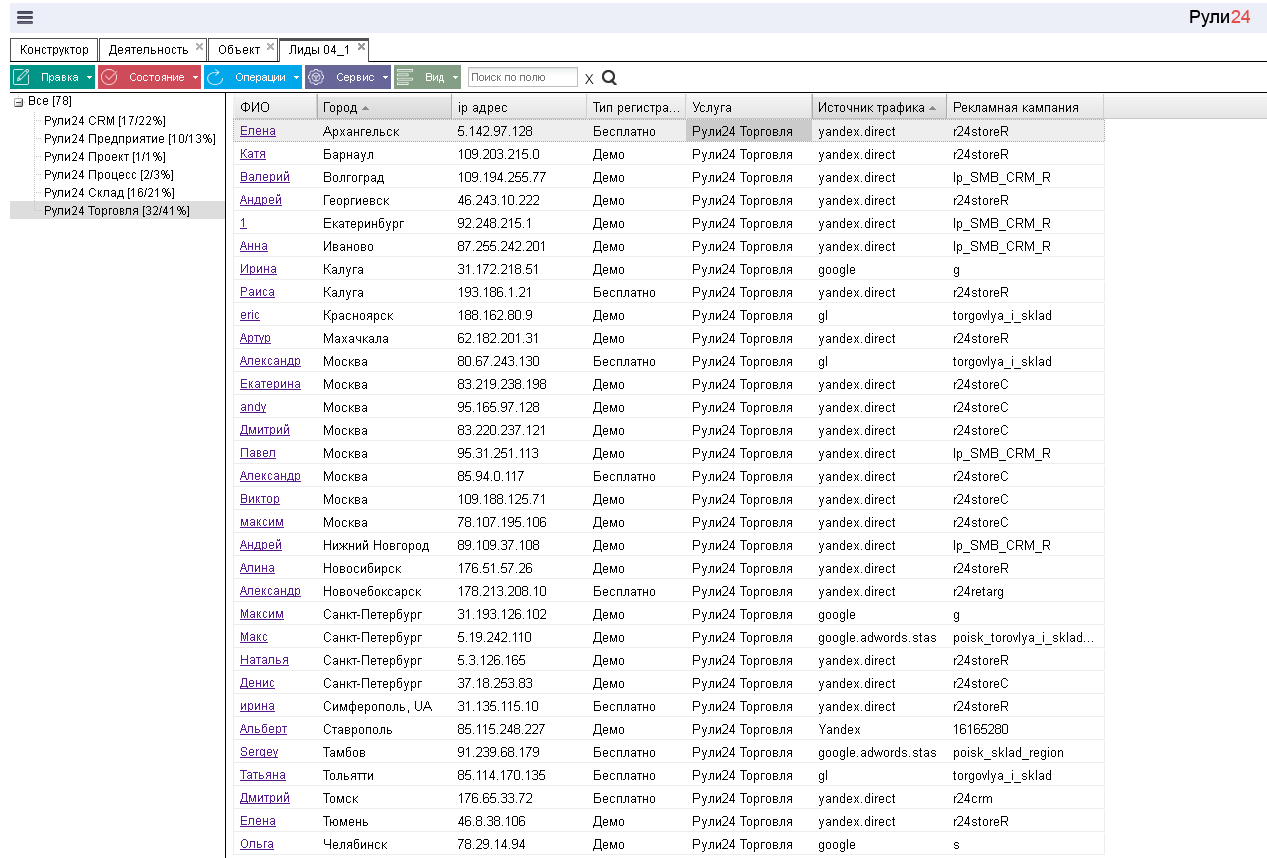Select Рули24 Склад [16/21%] filter

(109, 192)
